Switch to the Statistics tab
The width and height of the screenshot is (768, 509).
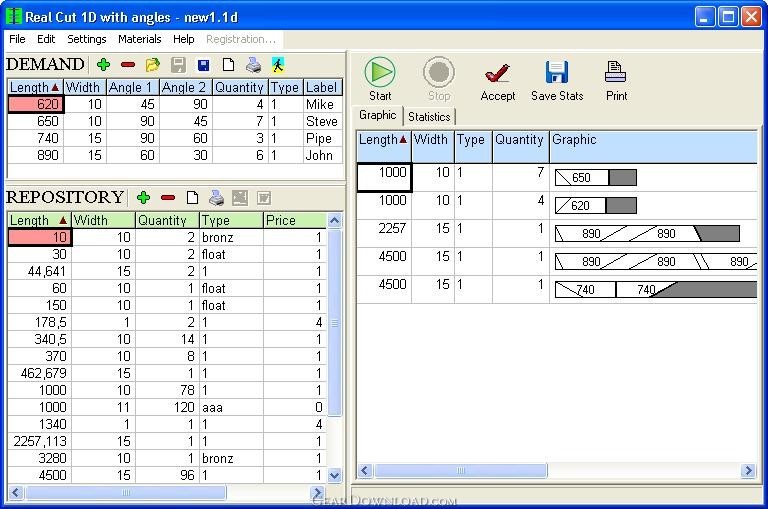click(429, 117)
